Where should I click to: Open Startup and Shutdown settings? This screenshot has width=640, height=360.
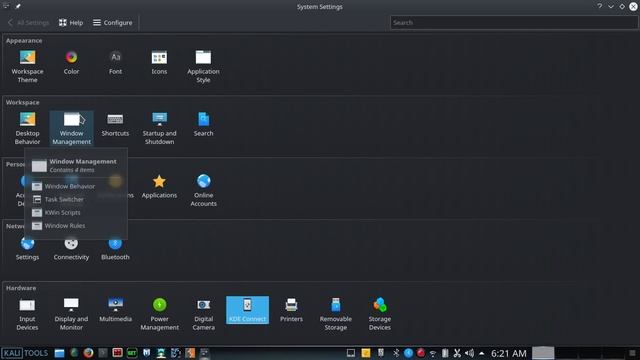(160, 129)
